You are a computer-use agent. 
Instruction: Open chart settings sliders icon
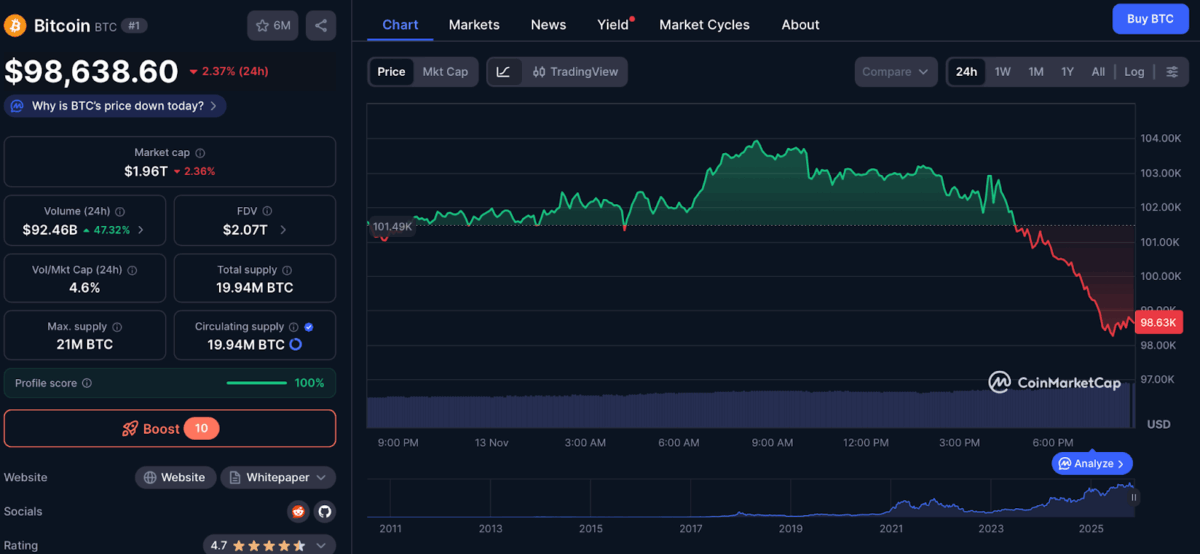click(1172, 72)
